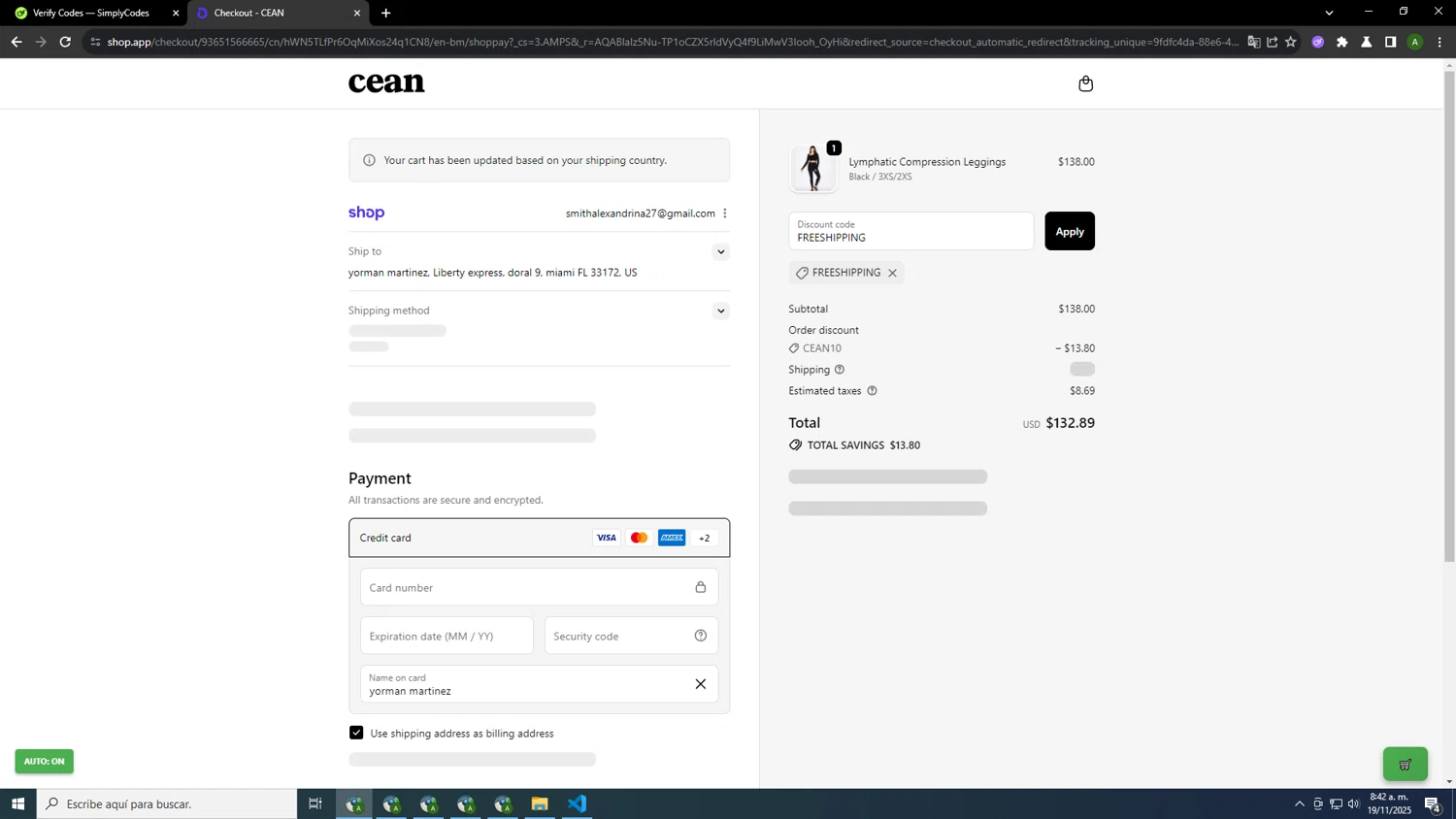Click the Card number field
Image resolution: width=1456 pixels, height=819 pixels.
point(540,587)
